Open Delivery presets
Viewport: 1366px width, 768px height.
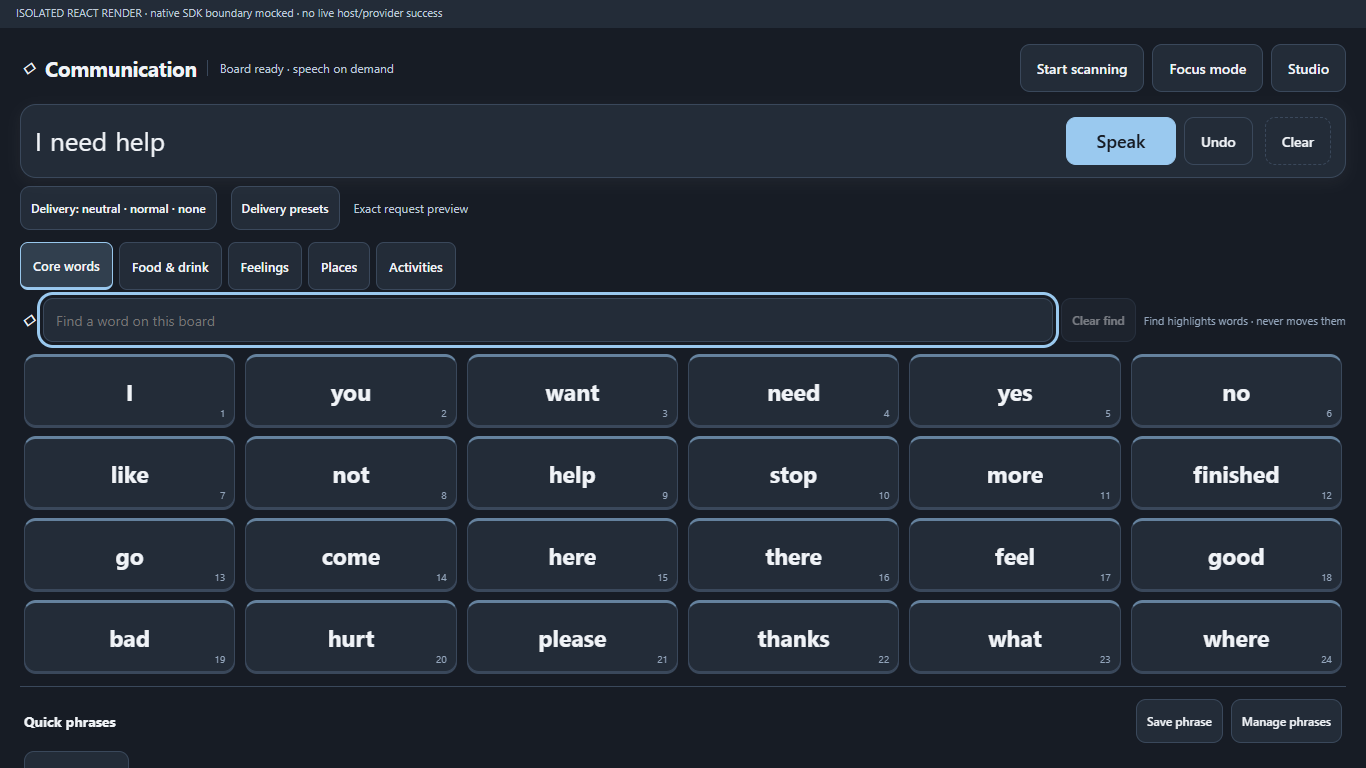tap(285, 208)
